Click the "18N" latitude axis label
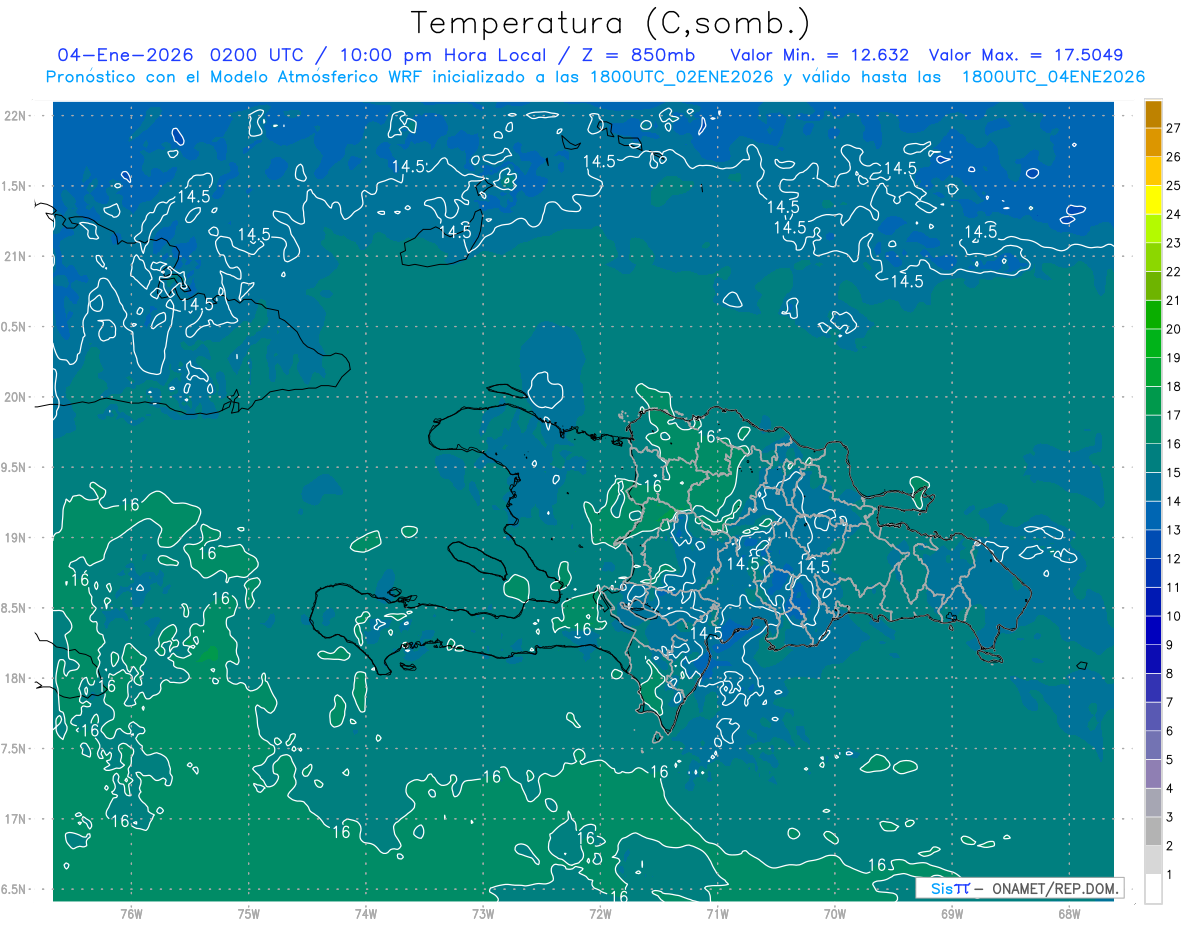This screenshot has width=1200, height=927. point(16,678)
